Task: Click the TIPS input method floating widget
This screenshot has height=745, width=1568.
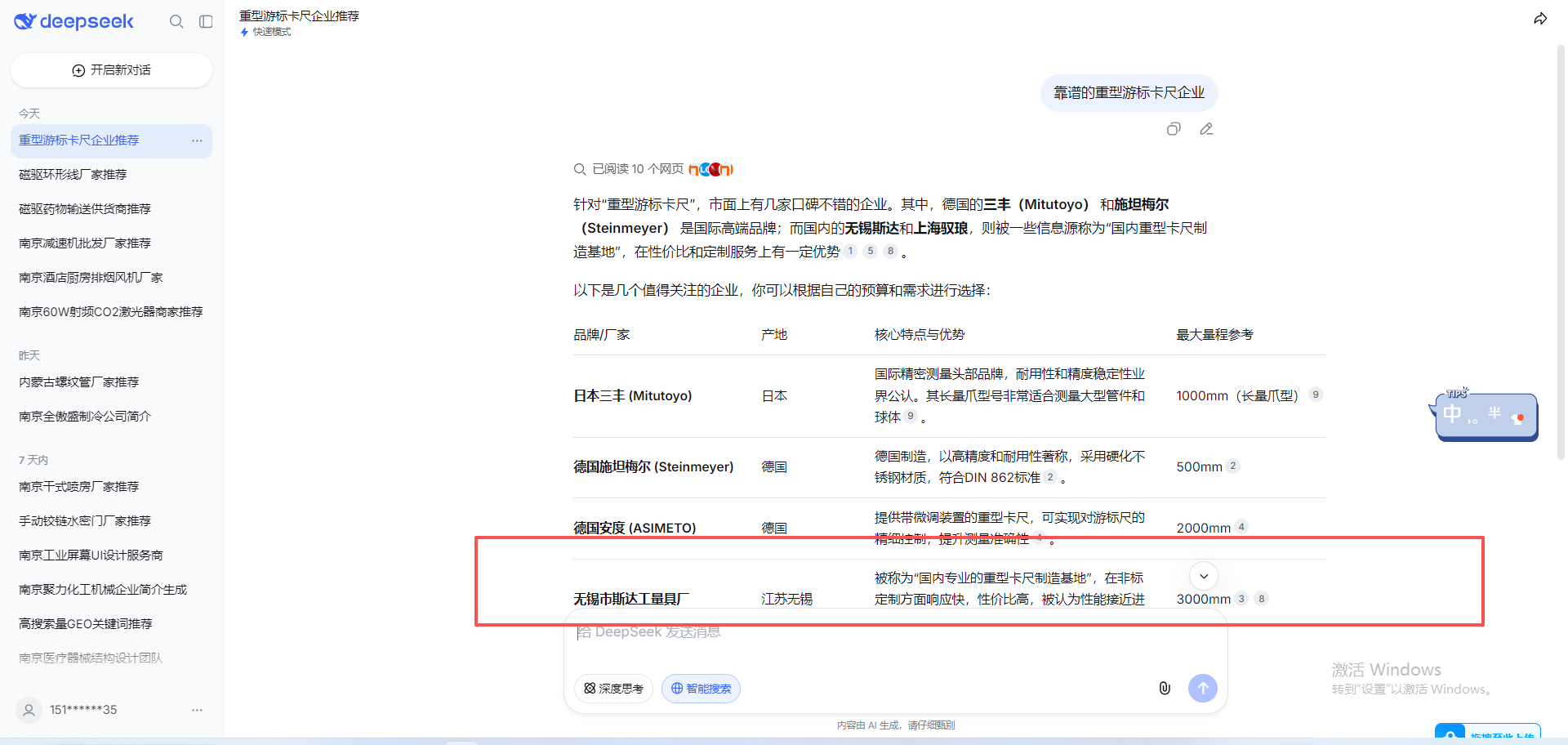Action: 1486,415
